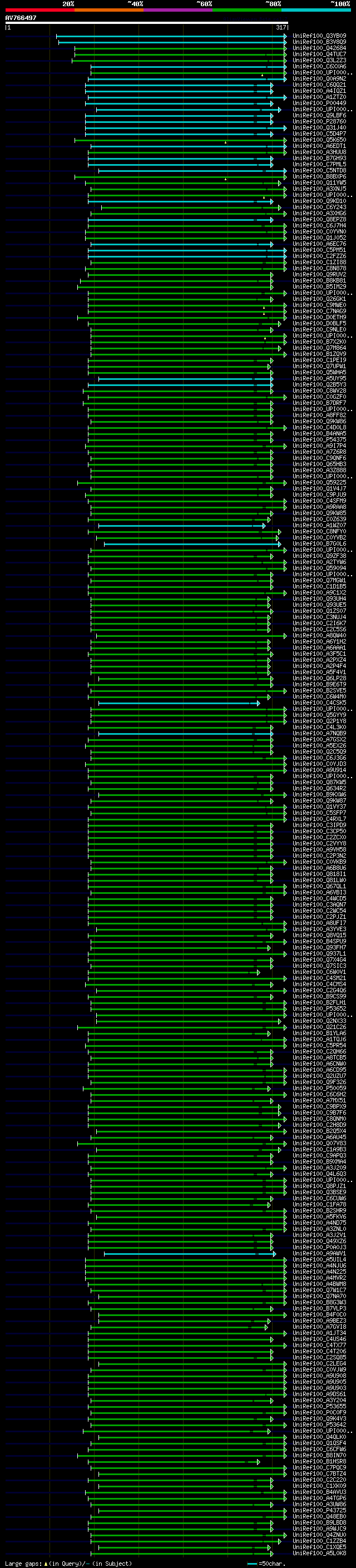Select the UniRef100_B8IN70 label

coord(319,1456)
